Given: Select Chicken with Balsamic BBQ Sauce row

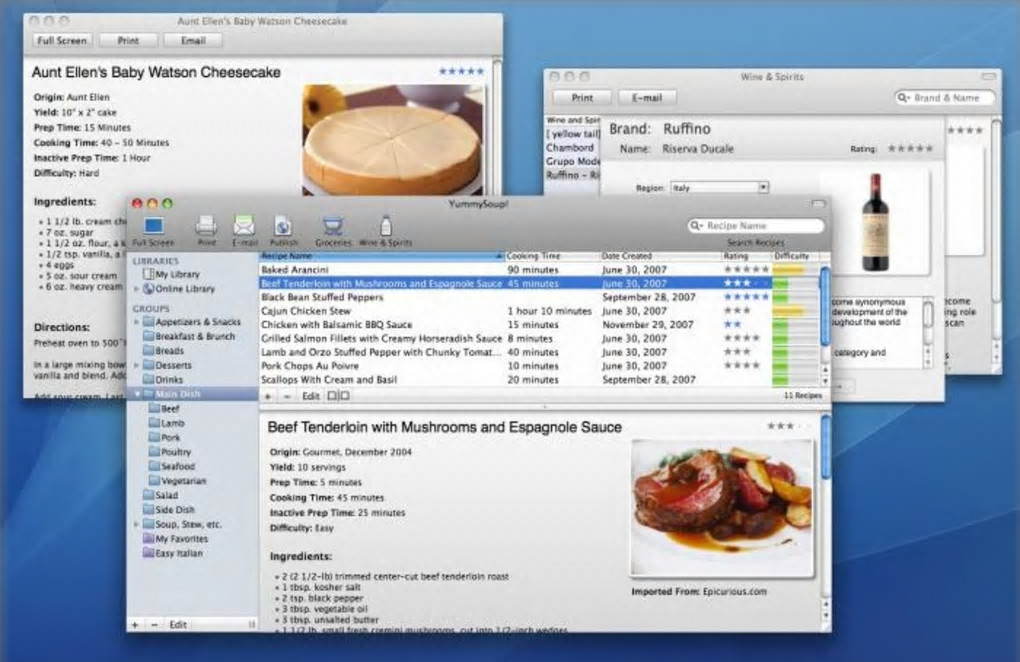Looking at the screenshot, I should [x=539, y=324].
